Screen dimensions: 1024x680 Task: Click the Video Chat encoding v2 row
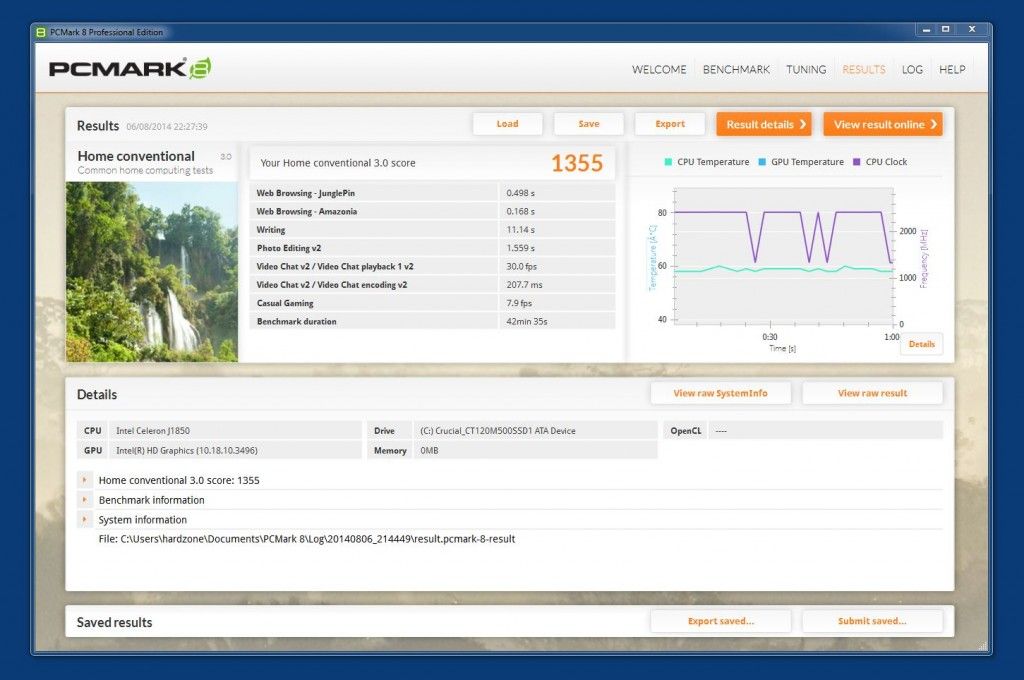pos(432,284)
